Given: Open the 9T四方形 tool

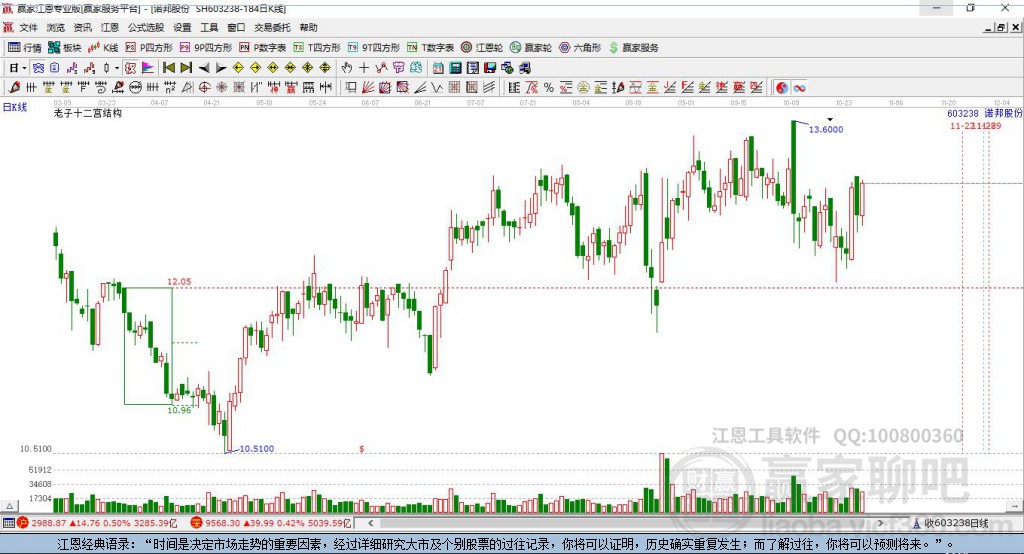Looking at the screenshot, I should tap(374, 48).
